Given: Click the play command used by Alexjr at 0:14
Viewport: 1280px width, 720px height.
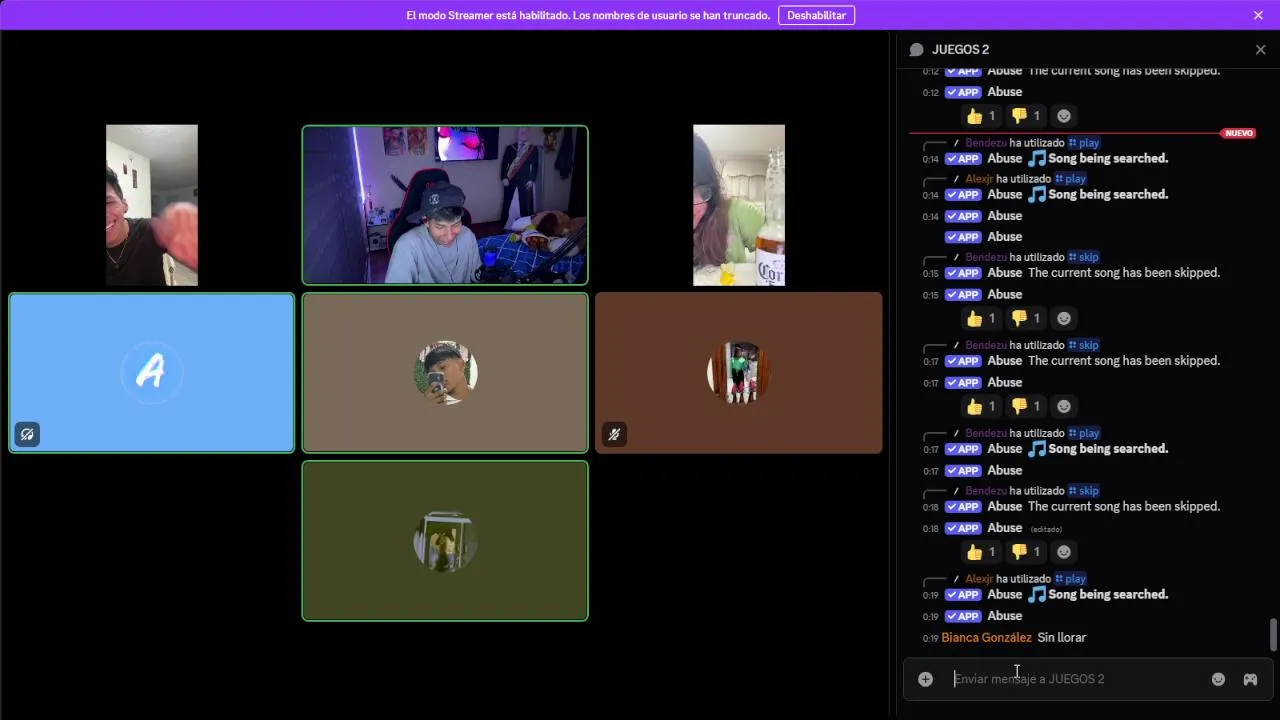Looking at the screenshot, I should (1070, 179).
